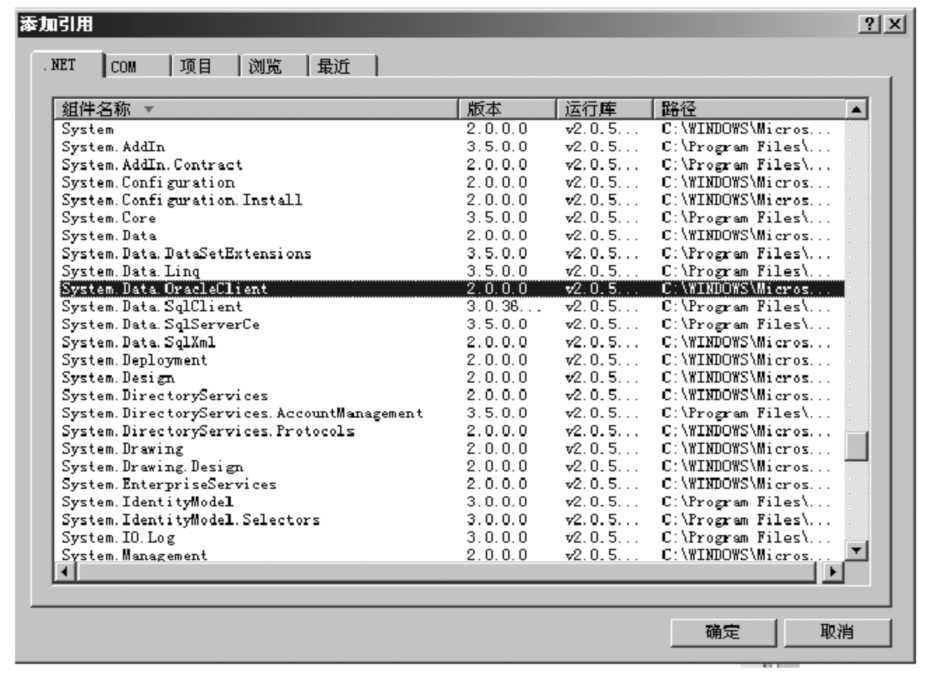The width and height of the screenshot is (934, 676).
Task: Click the vertical scrollbar up arrow
Action: pos(856,110)
